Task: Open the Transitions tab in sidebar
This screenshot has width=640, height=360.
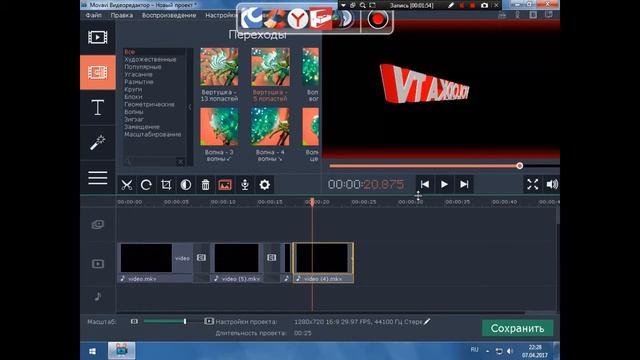Action: [x=98, y=73]
